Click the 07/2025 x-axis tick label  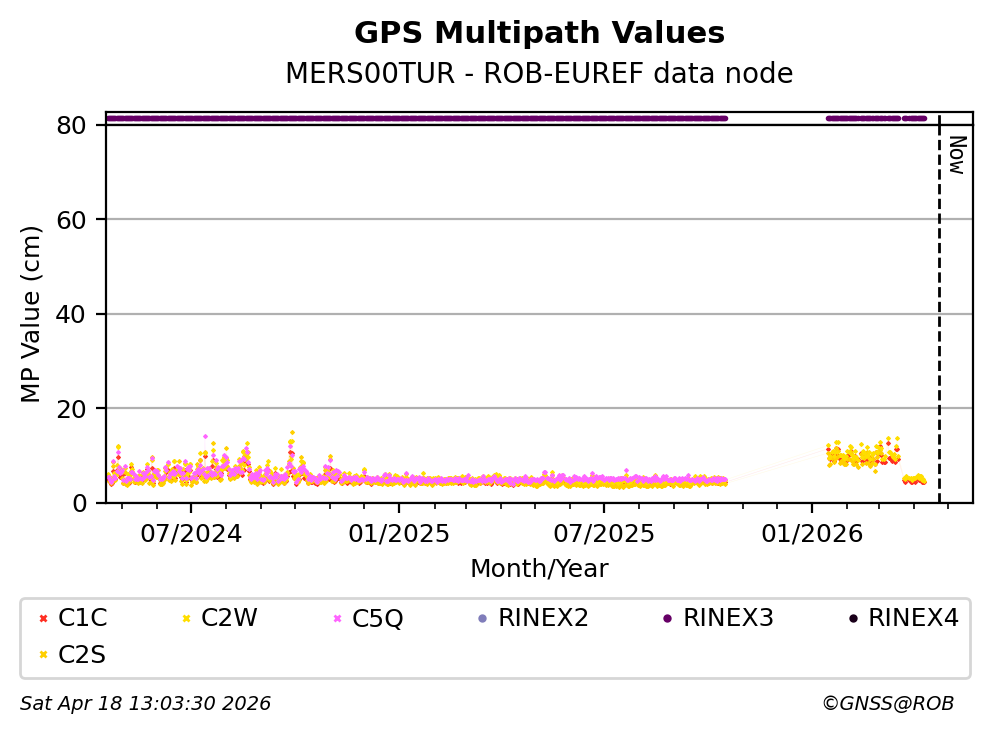tap(603, 533)
